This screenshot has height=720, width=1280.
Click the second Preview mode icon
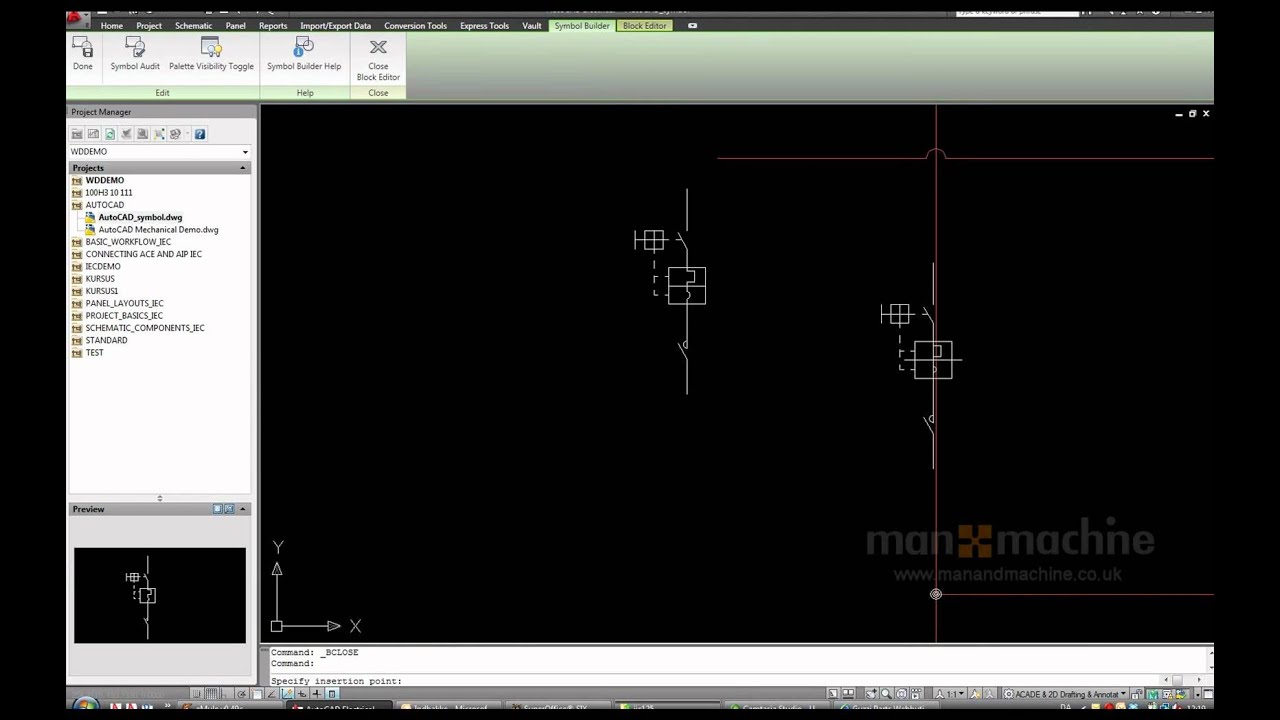click(x=228, y=509)
